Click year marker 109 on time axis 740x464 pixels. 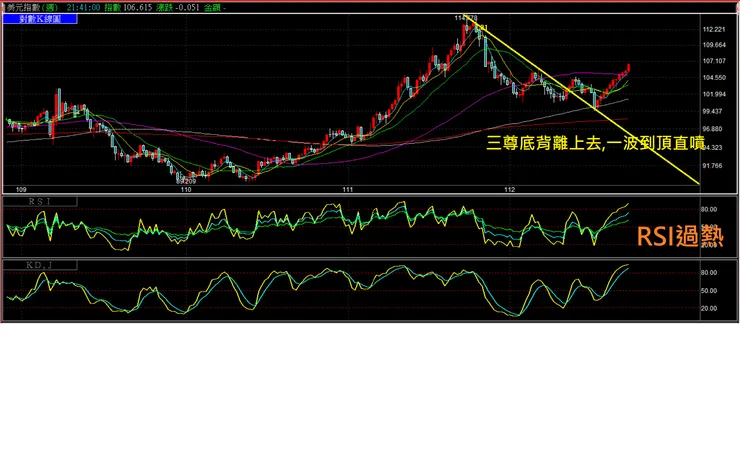pyautogui.click(x=21, y=190)
